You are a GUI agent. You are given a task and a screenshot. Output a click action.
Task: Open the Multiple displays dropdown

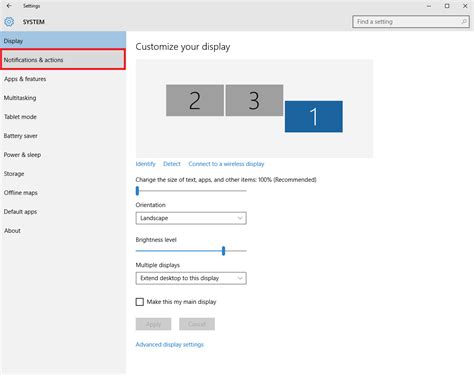pyautogui.click(x=191, y=278)
